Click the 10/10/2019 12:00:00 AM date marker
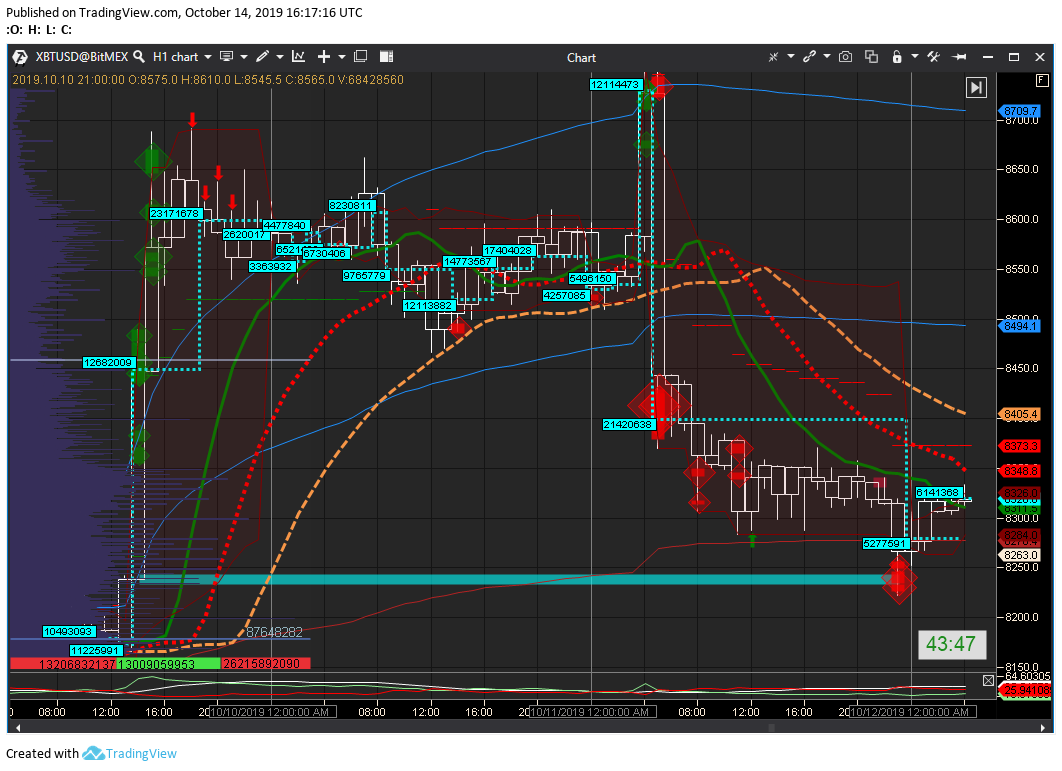 (x=272, y=712)
